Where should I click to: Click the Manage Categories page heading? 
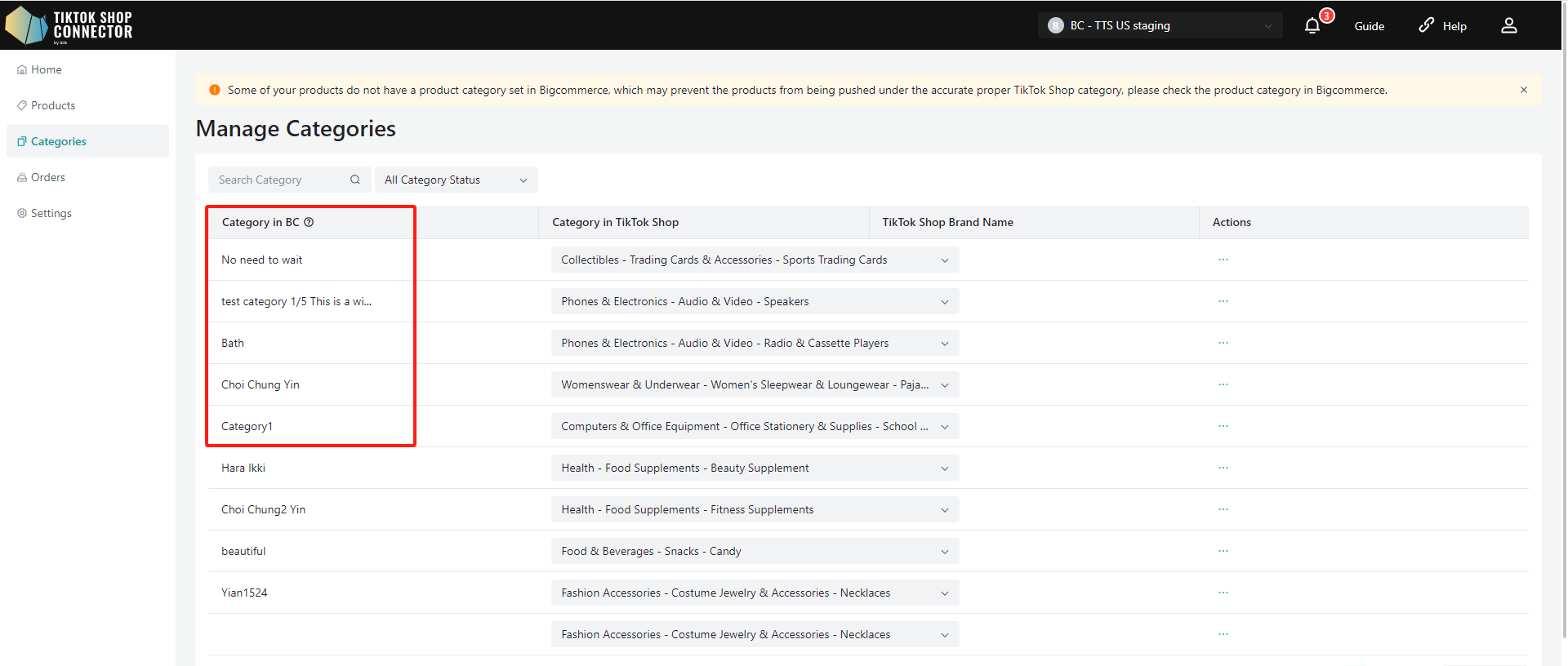(296, 129)
